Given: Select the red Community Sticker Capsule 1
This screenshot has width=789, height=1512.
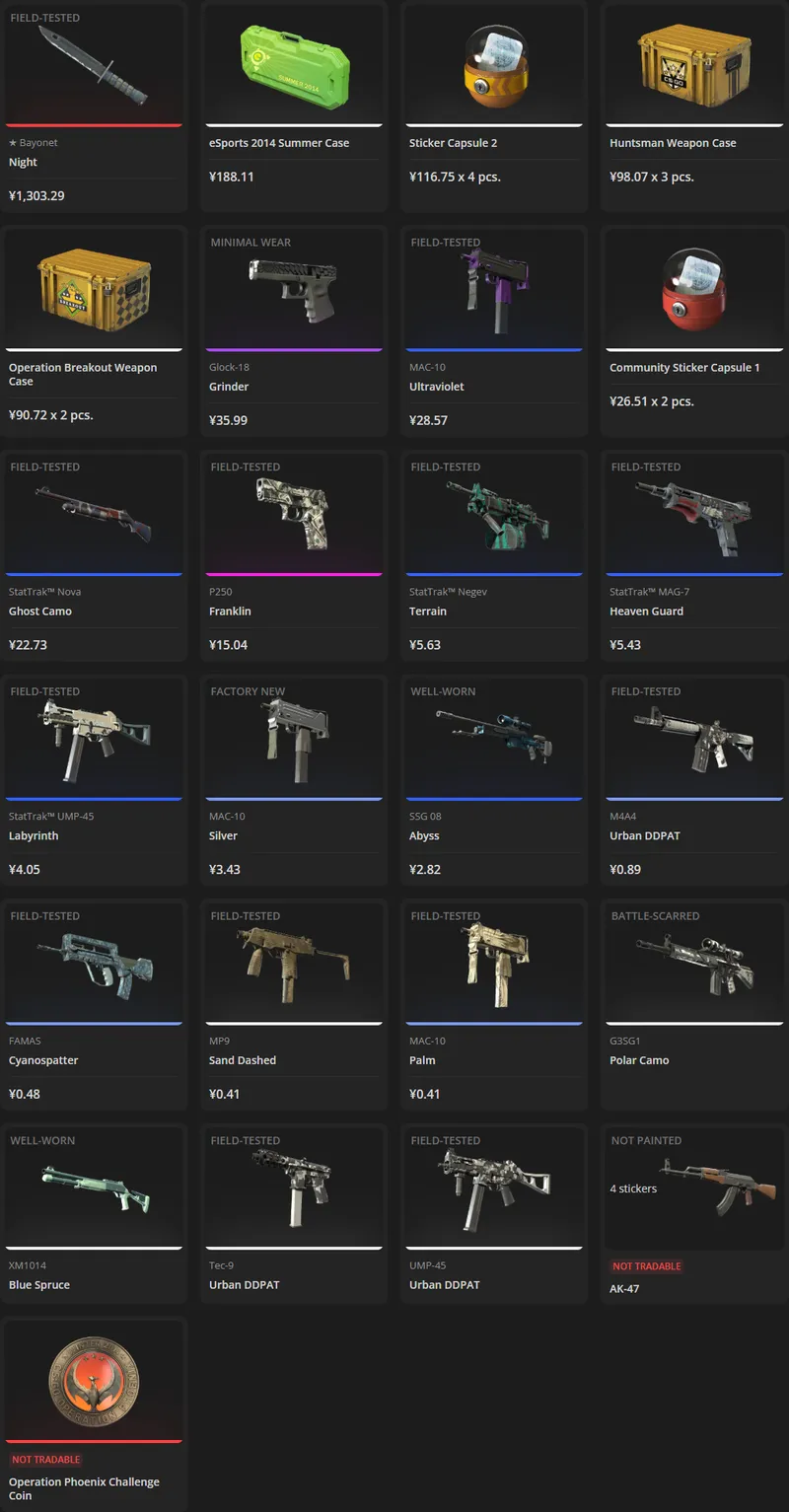Looking at the screenshot, I should point(694,288).
